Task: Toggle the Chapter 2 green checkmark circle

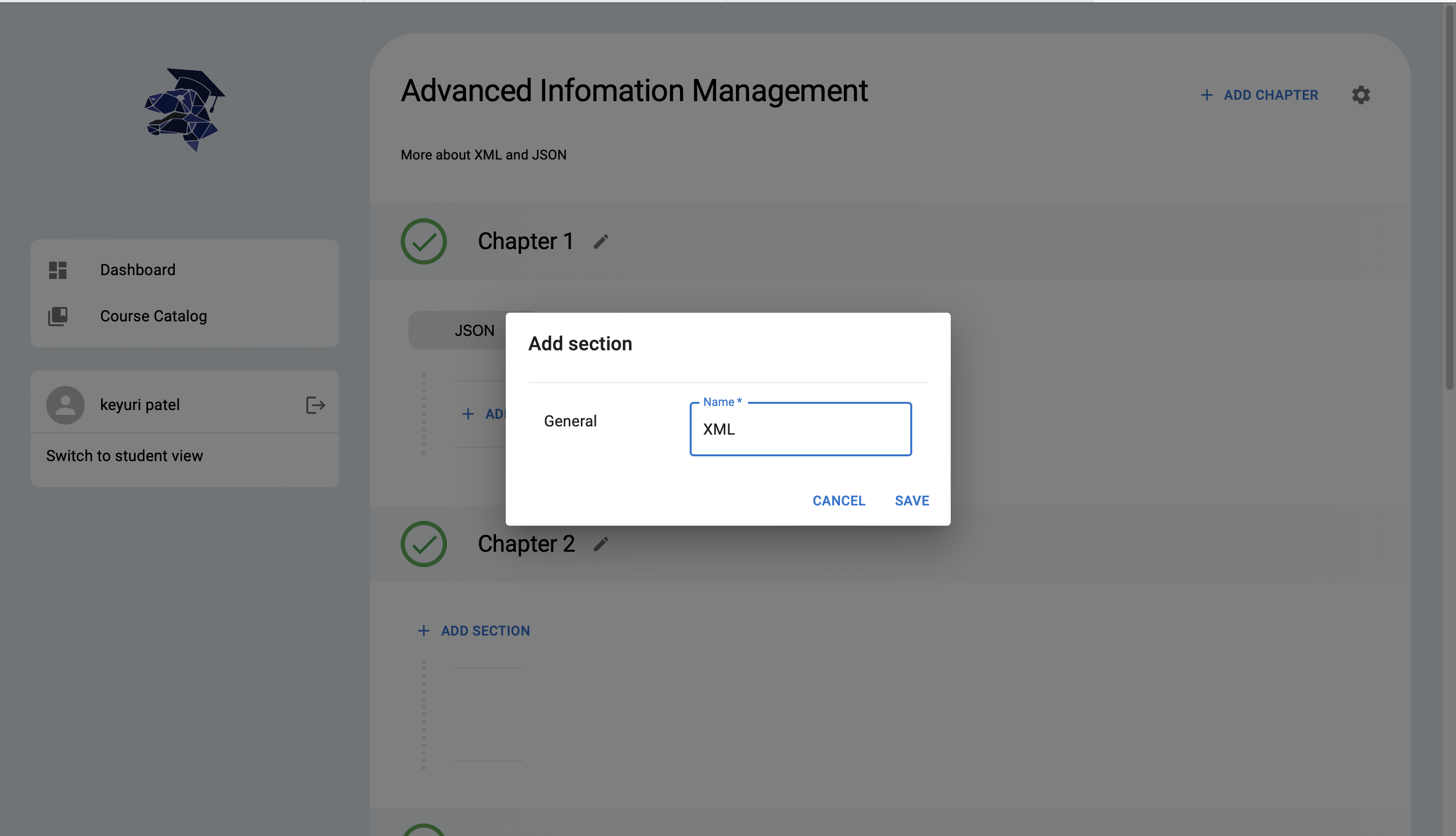Action: point(423,544)
